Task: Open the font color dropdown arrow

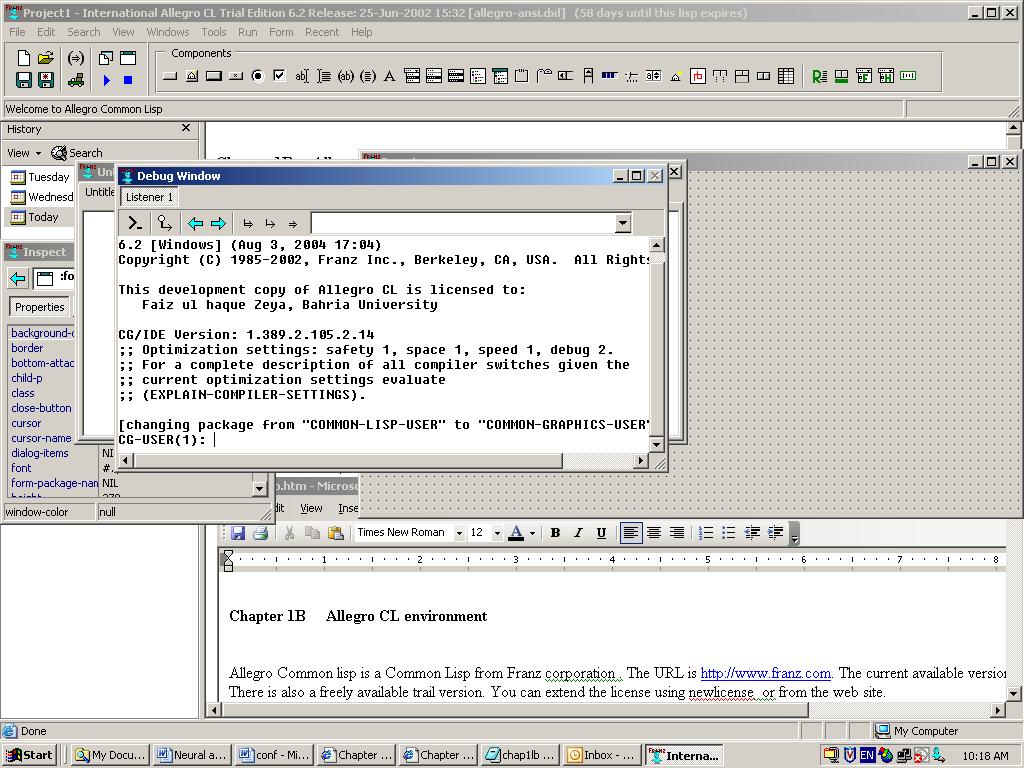Action: pyautogui.click(x=532, y=533)
